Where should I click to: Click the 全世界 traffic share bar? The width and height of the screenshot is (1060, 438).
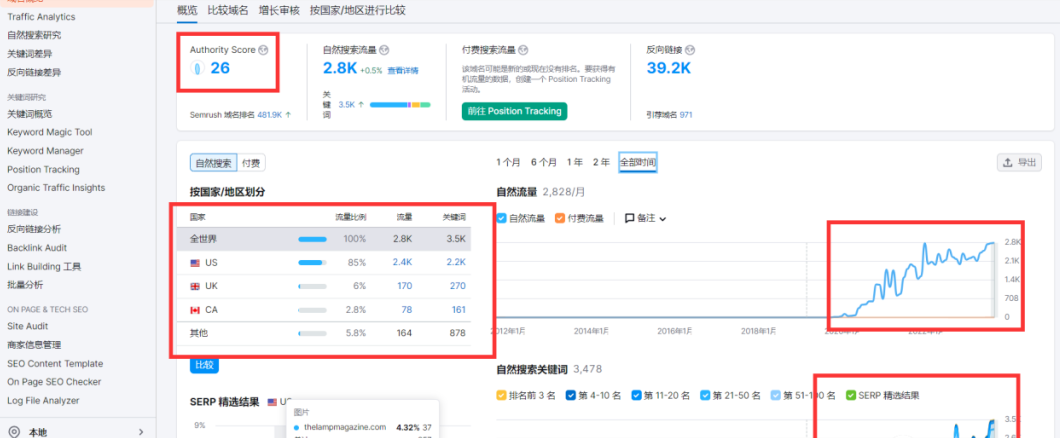coord(312,239)
